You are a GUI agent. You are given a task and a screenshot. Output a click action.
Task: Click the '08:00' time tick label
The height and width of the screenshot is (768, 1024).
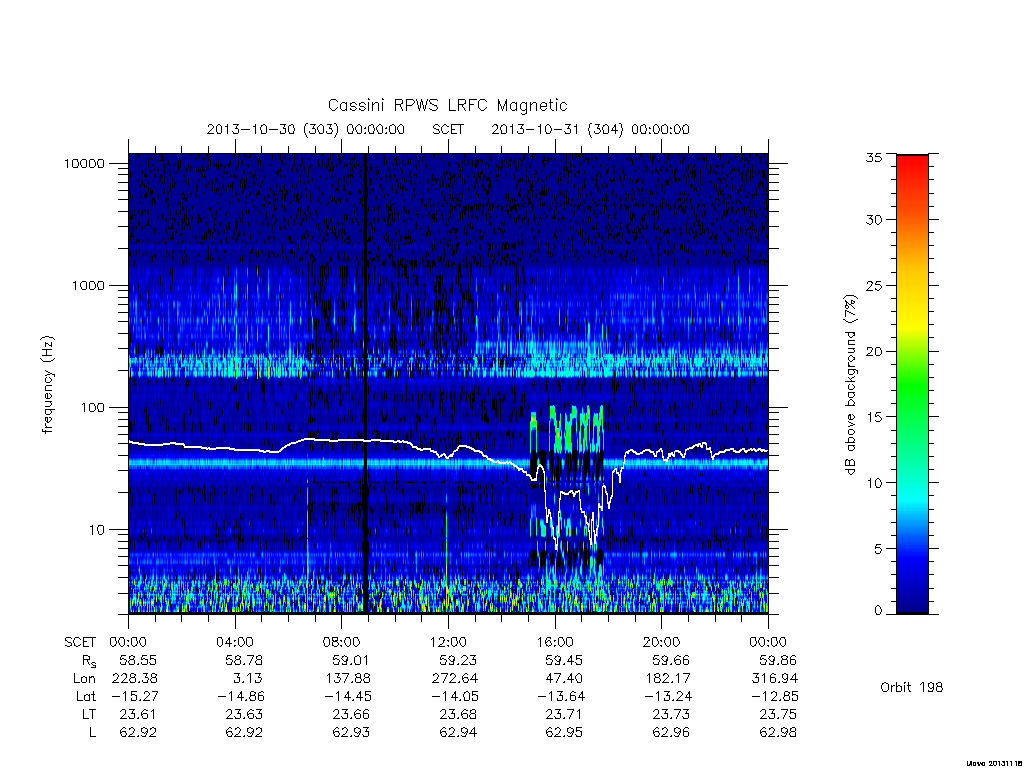(x=342, y=642)
